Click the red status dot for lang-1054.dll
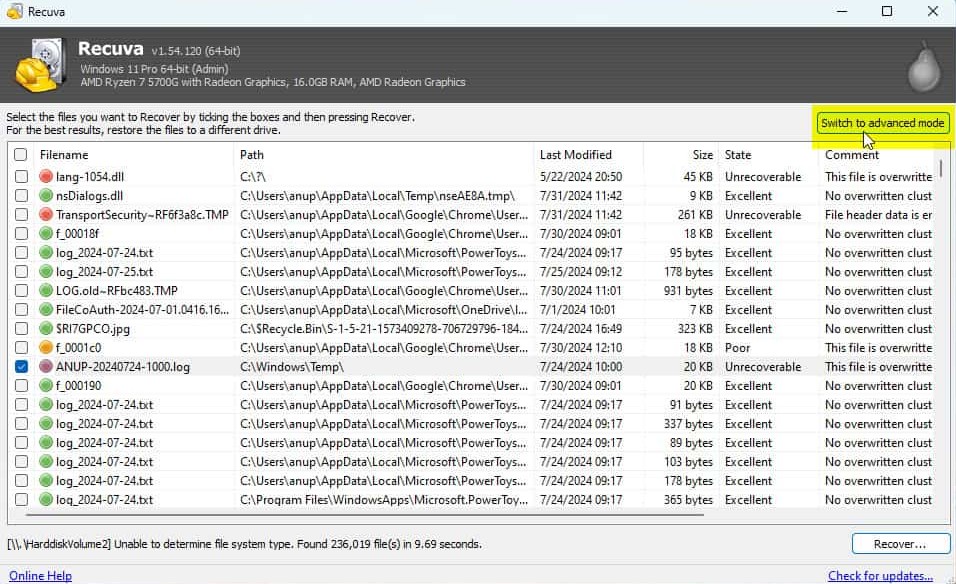This screenshot has width=956, height=584. [46, 177]
